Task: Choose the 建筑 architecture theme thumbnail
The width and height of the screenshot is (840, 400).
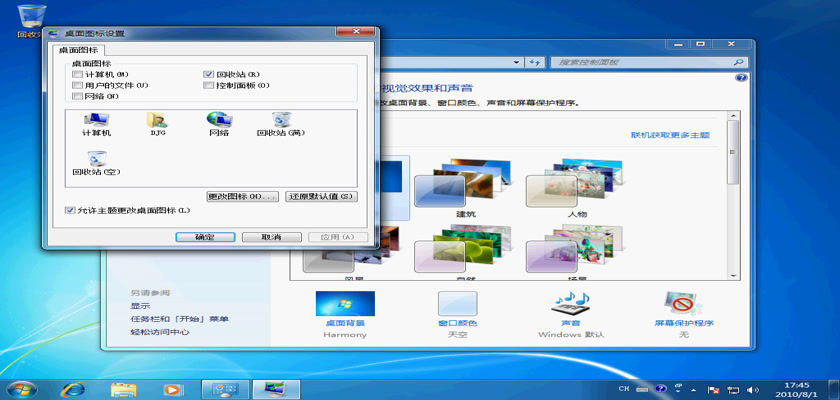Action: pyautogui.click(x=466, y=185)
